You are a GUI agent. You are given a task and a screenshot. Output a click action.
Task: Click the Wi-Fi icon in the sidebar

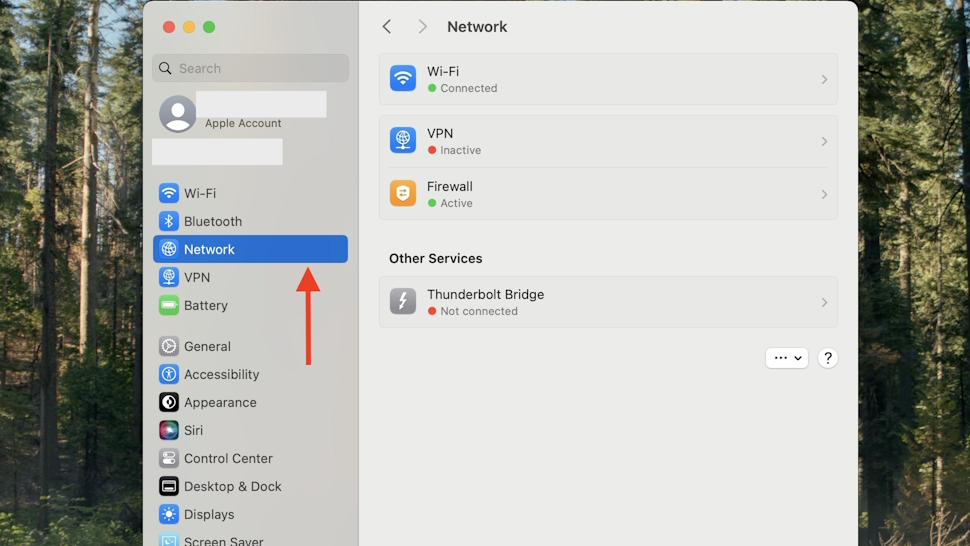pos(168,193)
